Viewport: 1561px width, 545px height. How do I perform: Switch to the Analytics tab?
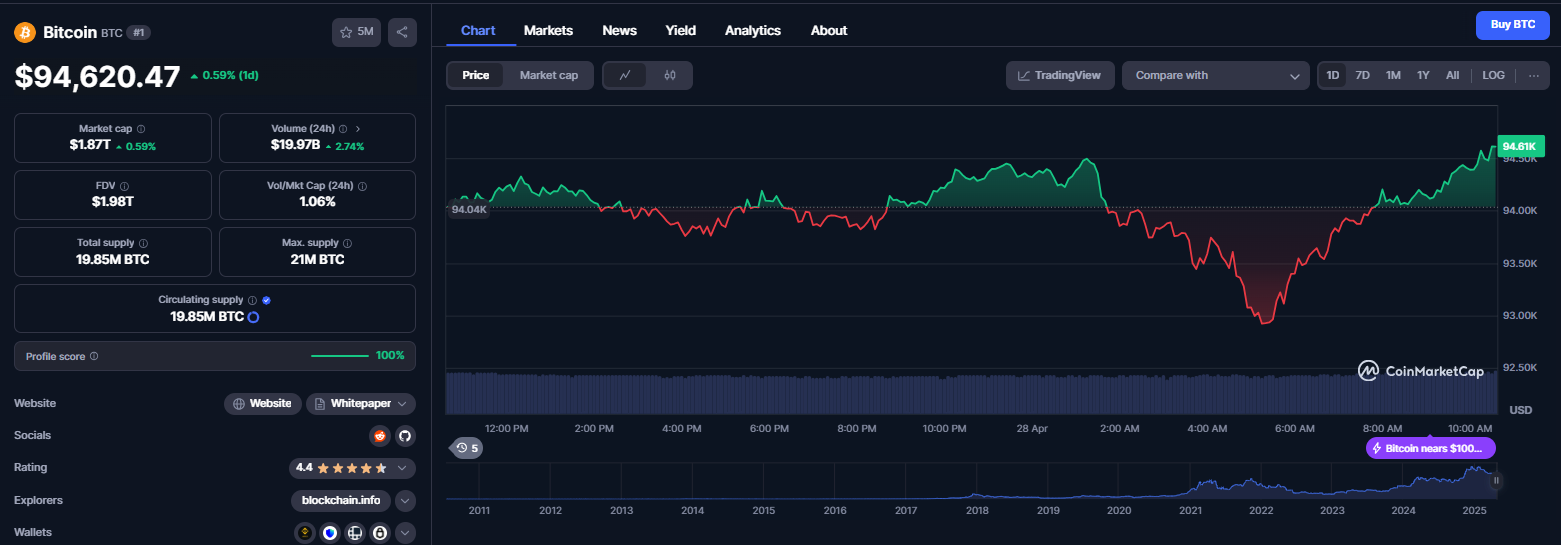[752, 30]
